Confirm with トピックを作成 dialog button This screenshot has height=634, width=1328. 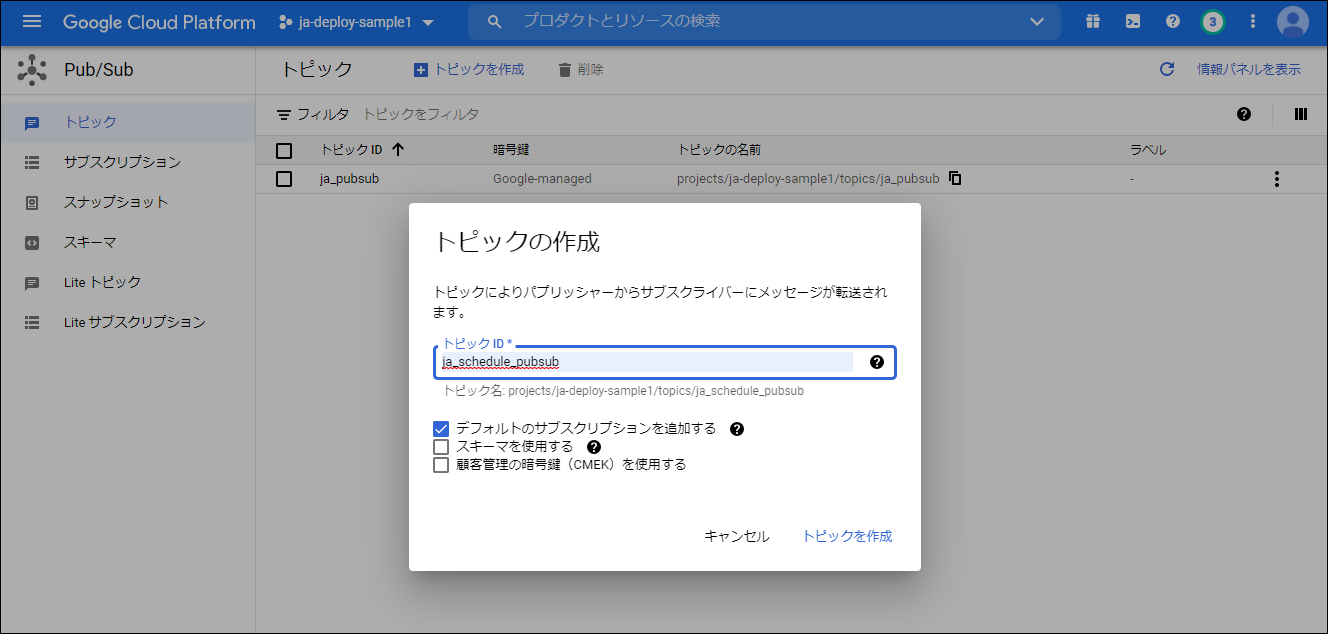pyautogui.click(x=847, y=536)
